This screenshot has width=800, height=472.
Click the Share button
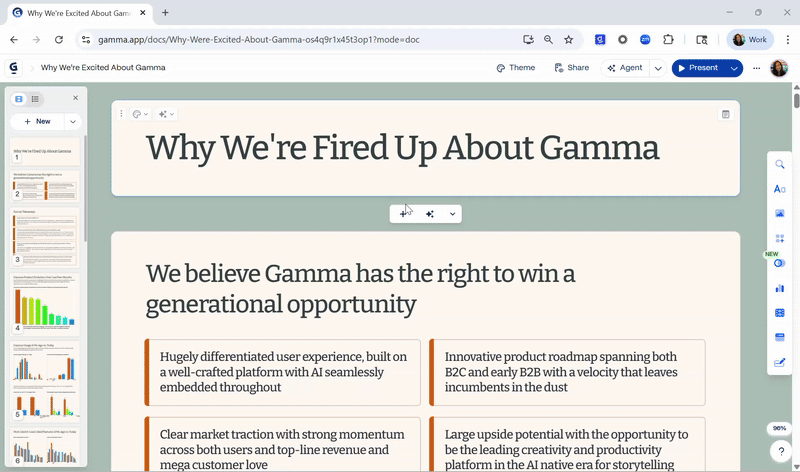(x=572, y=68)
